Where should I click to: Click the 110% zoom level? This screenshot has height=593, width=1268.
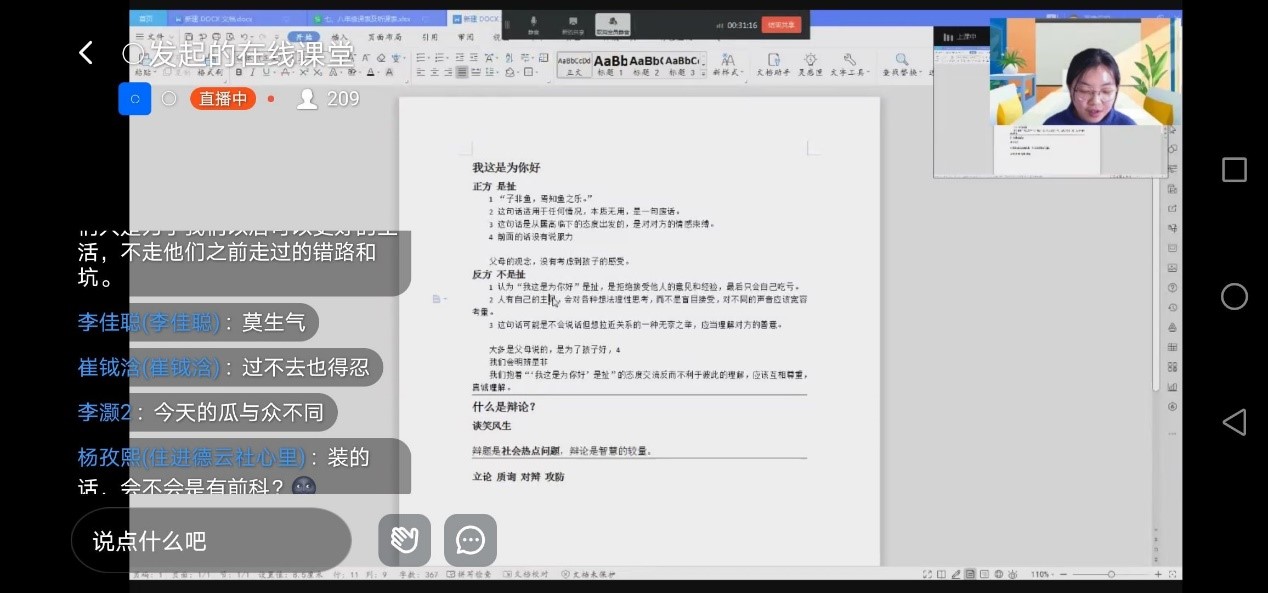pyautogui.click(x=1040, y=574)
